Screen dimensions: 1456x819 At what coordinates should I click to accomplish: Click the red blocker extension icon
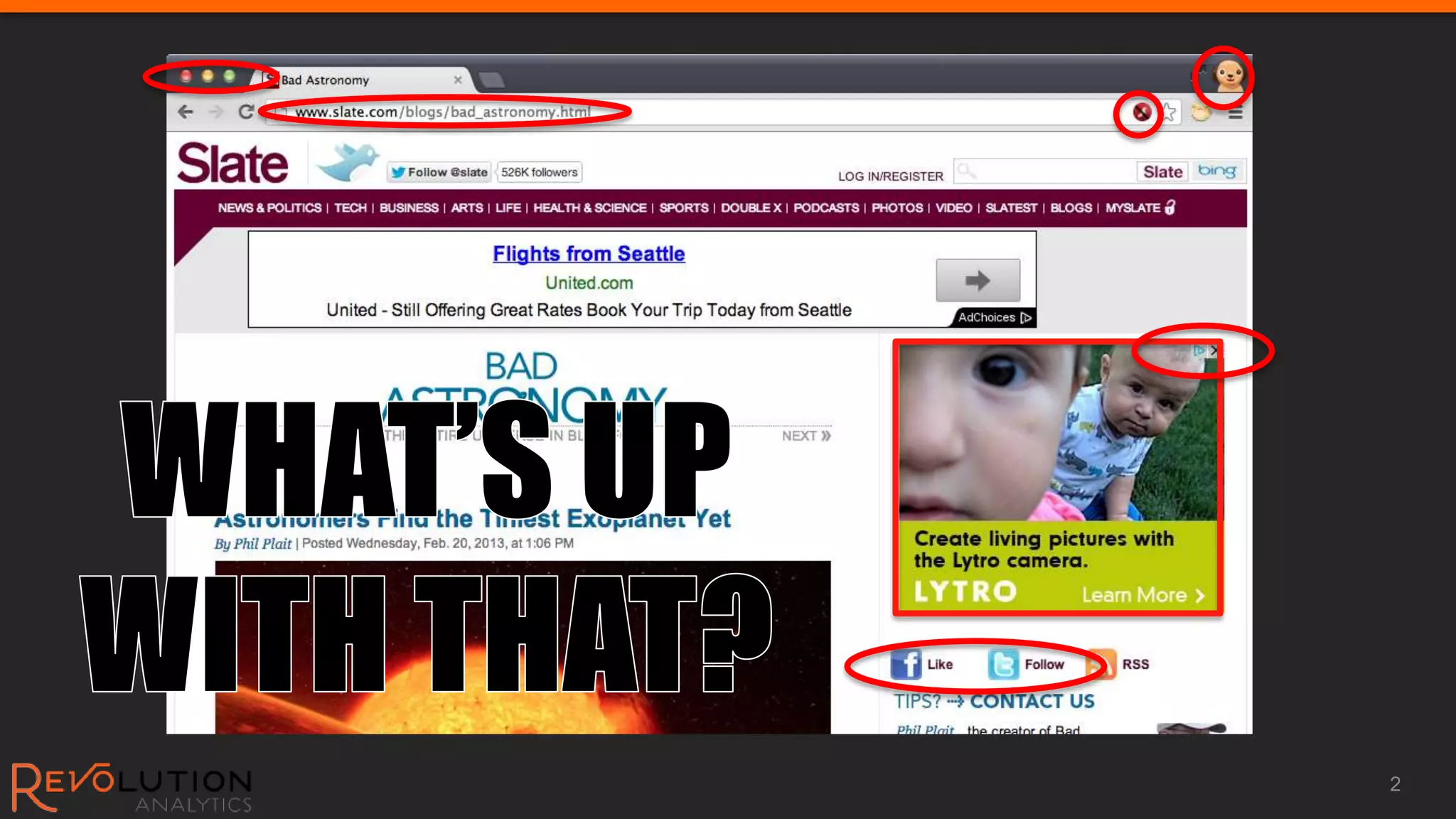click(x=1141, y=112)
